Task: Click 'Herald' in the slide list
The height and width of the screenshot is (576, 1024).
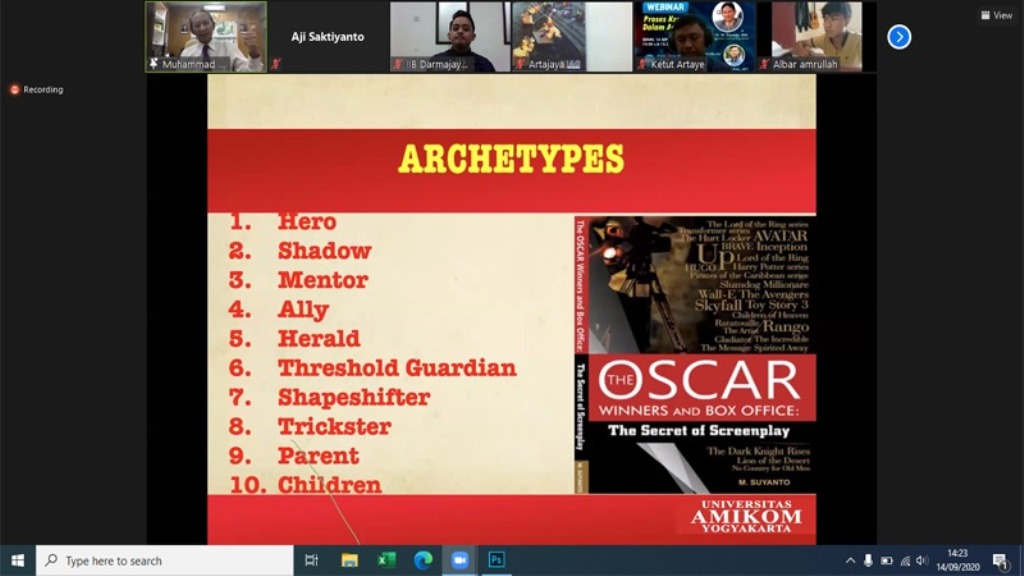Action: [319, 338]
